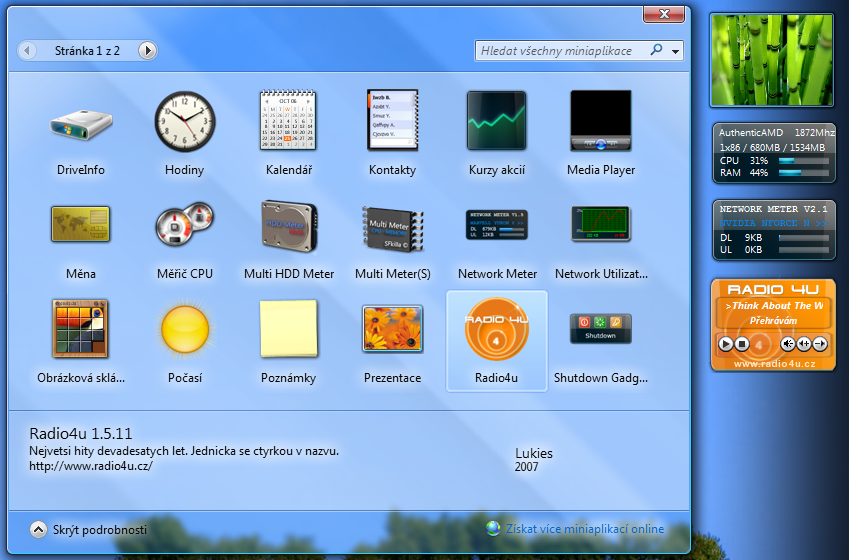Go to the previous gadget page
Viewport: 849px width, 560px height.
(27, 50)
